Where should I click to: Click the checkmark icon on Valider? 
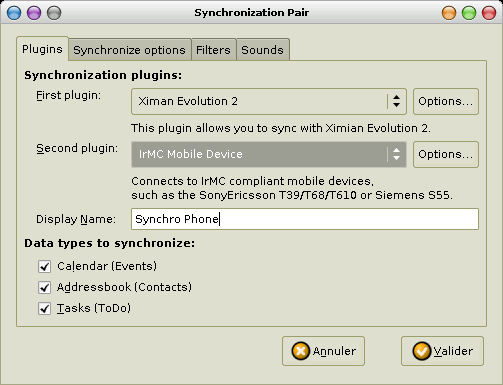[x=422, y=351]
